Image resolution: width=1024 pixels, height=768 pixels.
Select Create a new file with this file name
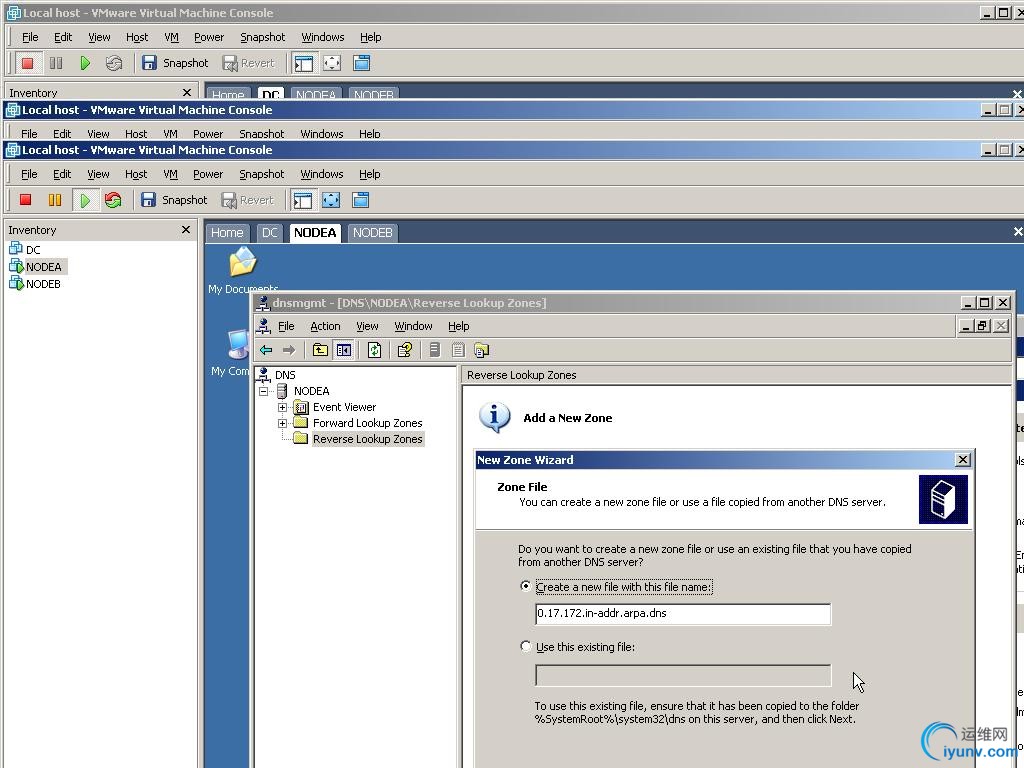(x=526, y=586)
